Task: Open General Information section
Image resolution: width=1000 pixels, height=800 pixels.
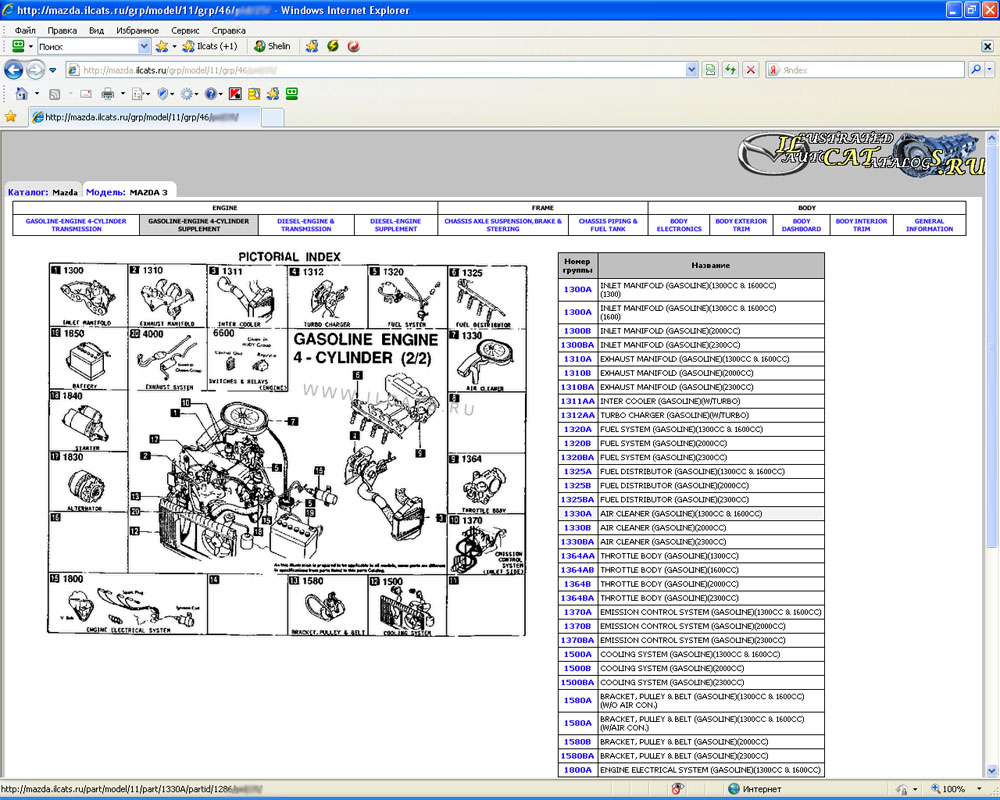Action: [x=929, y=225]
